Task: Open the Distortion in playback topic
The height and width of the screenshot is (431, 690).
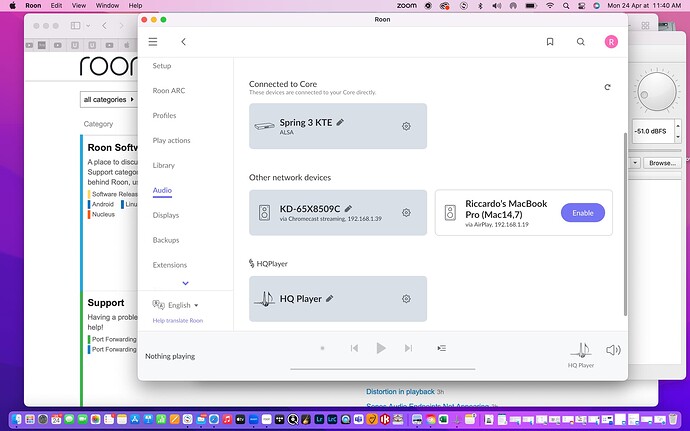Action: (x=400, y=391)
